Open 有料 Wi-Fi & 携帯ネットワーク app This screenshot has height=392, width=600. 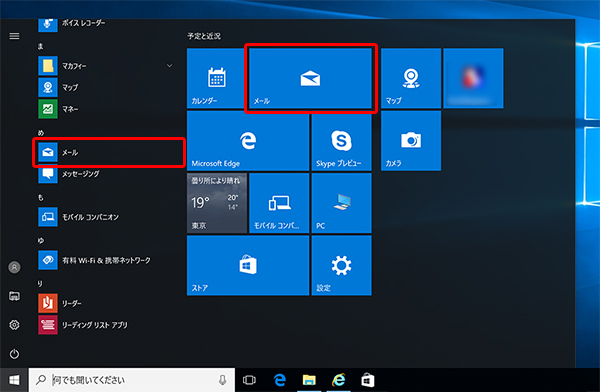pos(106,260)
